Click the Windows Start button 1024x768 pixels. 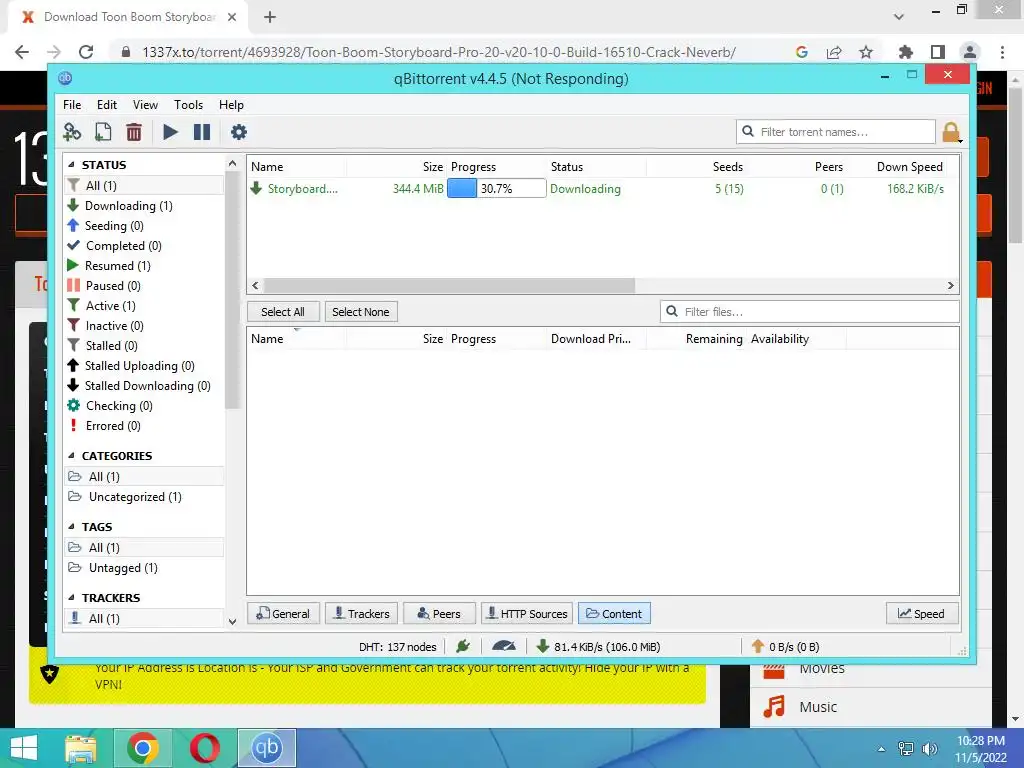pyautogui.click(x=24, y=748)
